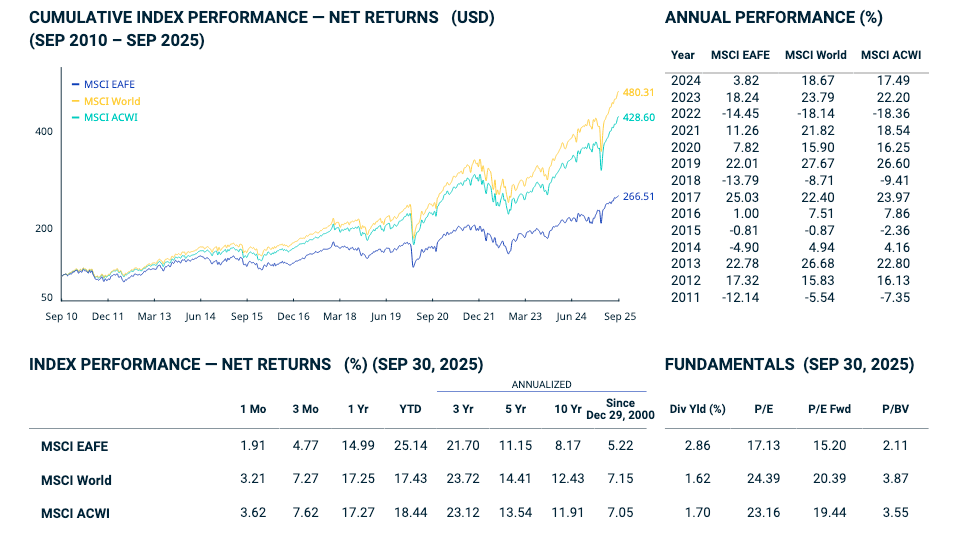Click the 480.31 end value label

point(638,92)
